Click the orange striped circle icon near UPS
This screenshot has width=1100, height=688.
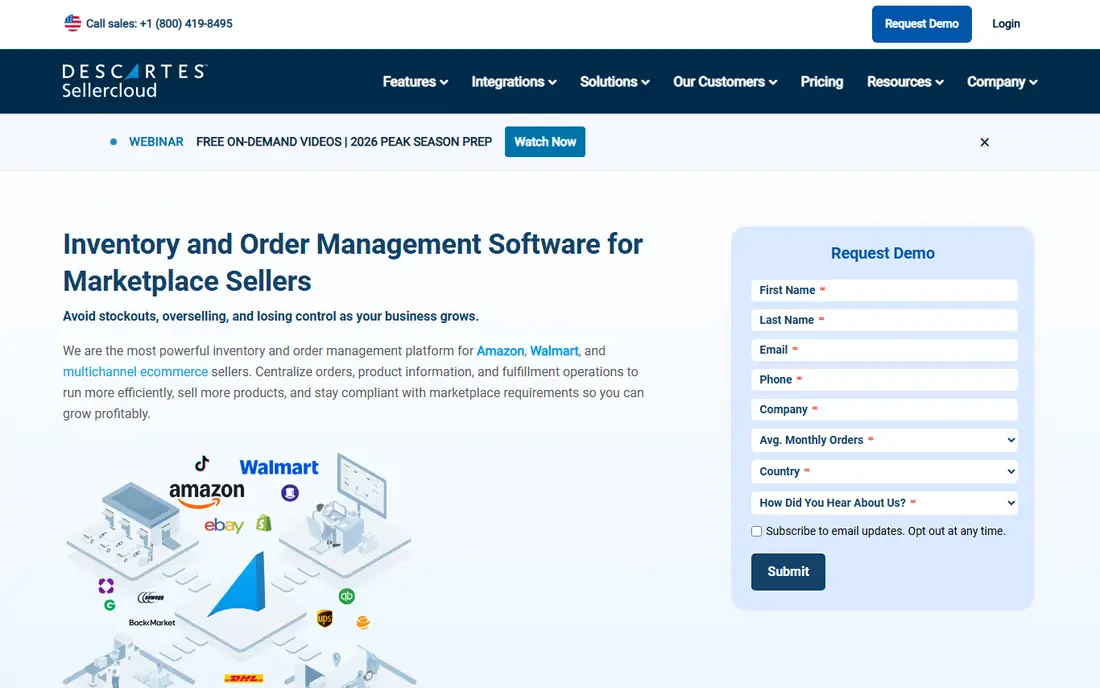click(x=363, y=622)
